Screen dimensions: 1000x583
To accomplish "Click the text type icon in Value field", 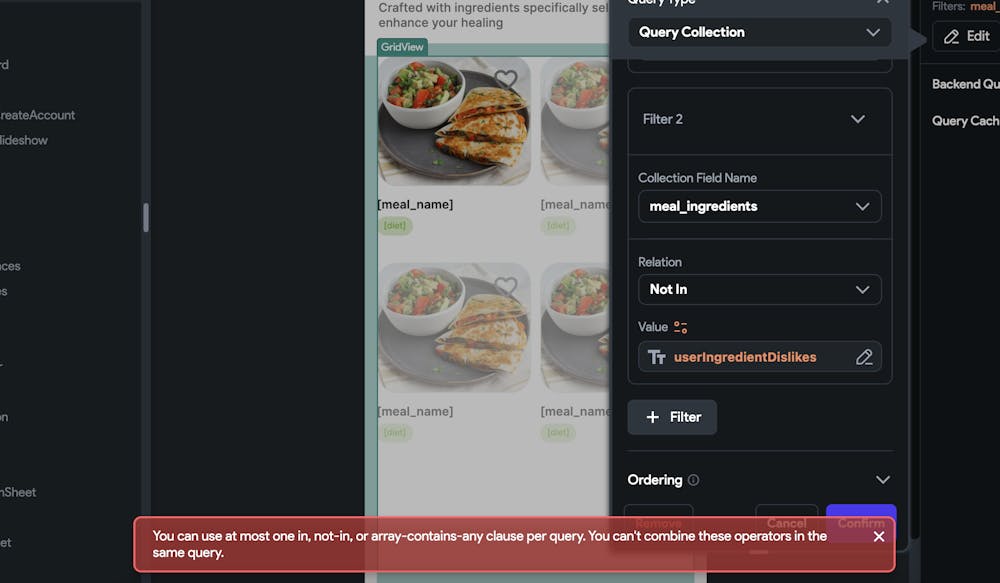I will tap(657, 357).
